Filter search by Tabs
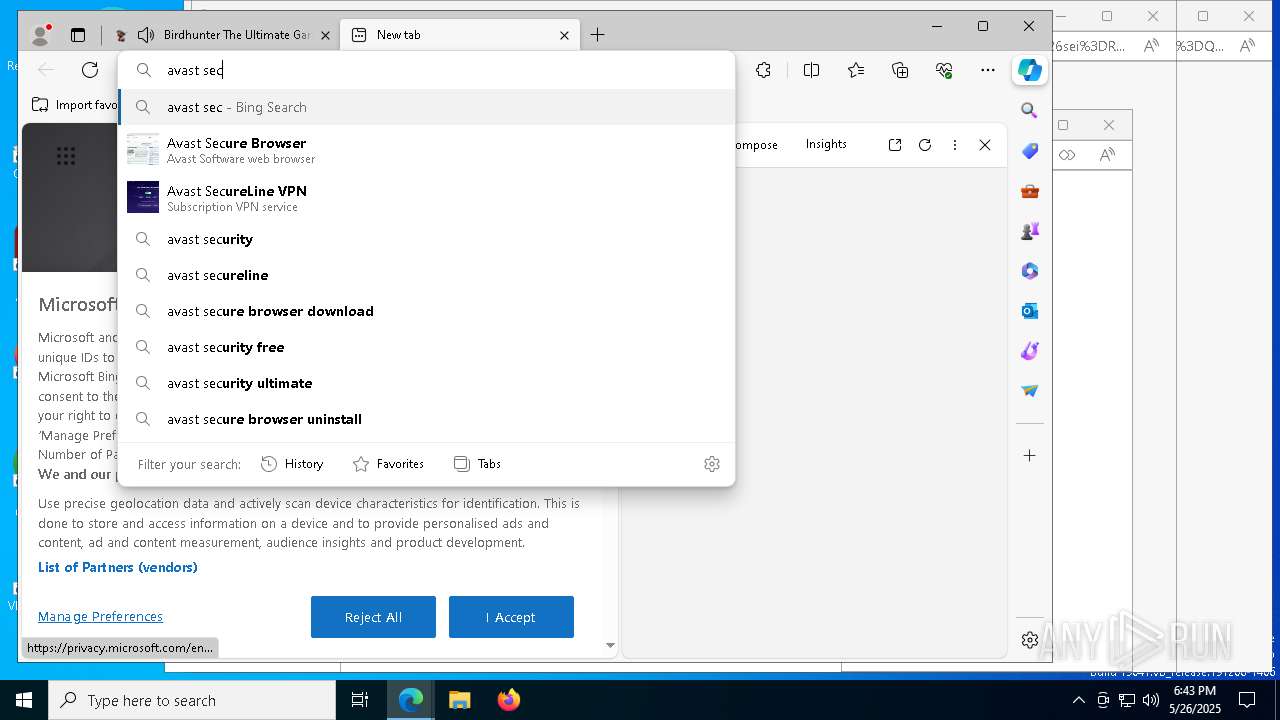Screen dimensions: 1280x720 tap(477, 464)
